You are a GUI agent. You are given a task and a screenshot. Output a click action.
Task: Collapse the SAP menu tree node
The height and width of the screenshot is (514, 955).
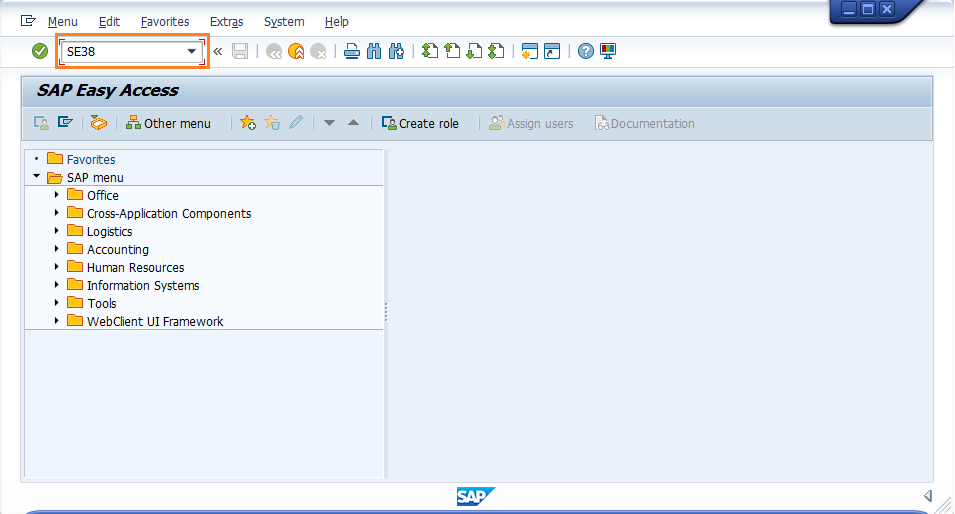point(37,177)
